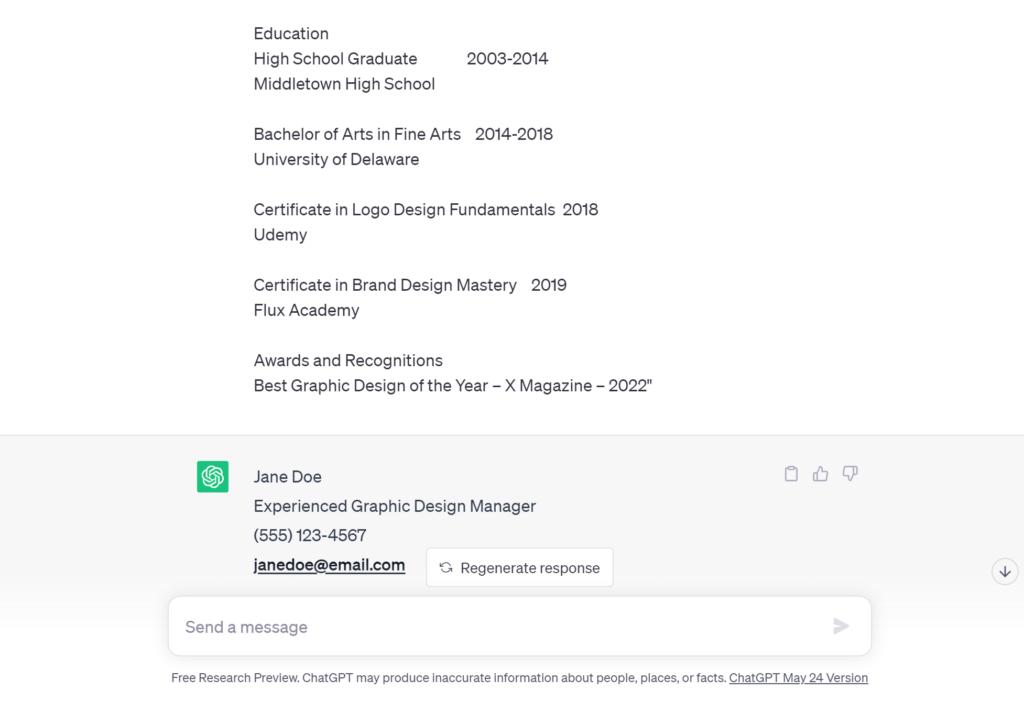This screenshot has height=702, width=1024.
Task: Give the response a thumbs up
Action: point(820,473)
